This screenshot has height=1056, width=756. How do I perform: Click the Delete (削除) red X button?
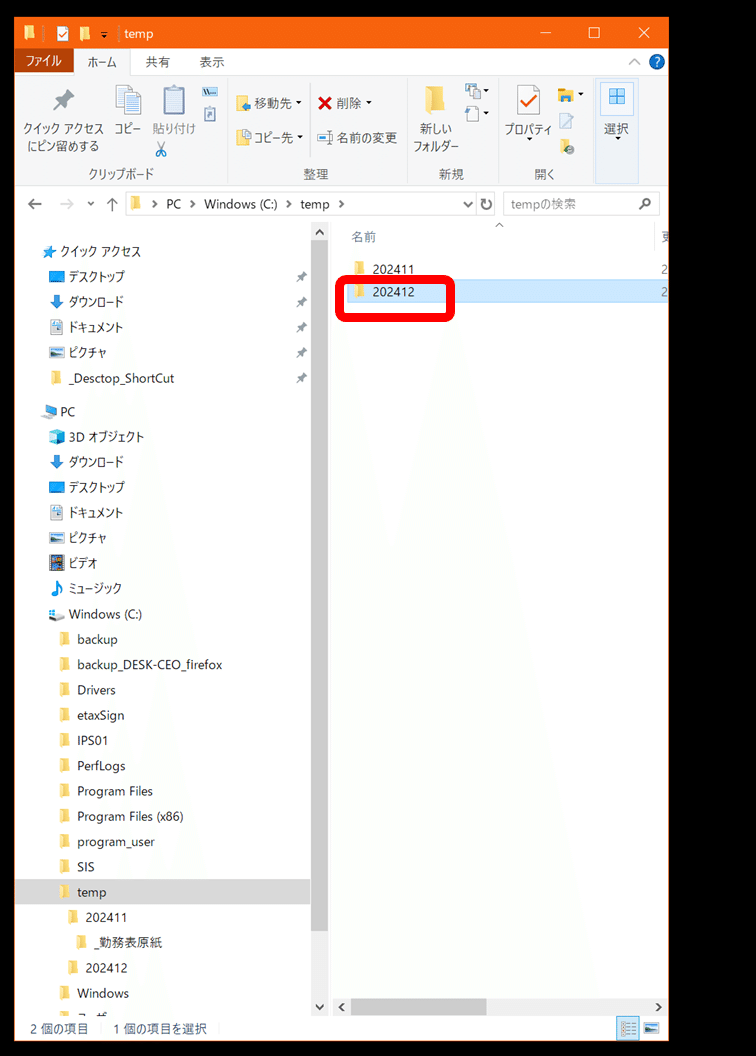(x=340, y=103)
